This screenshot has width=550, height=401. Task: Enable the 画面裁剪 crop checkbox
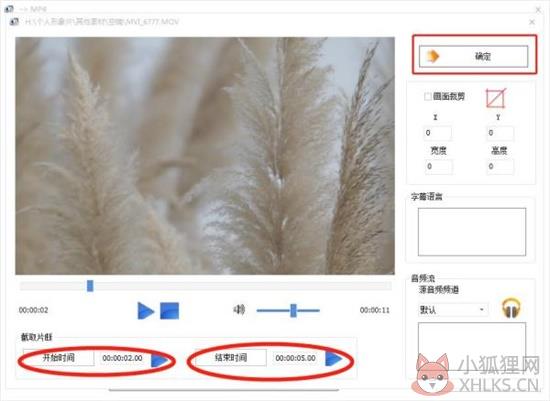click(428, 96)
